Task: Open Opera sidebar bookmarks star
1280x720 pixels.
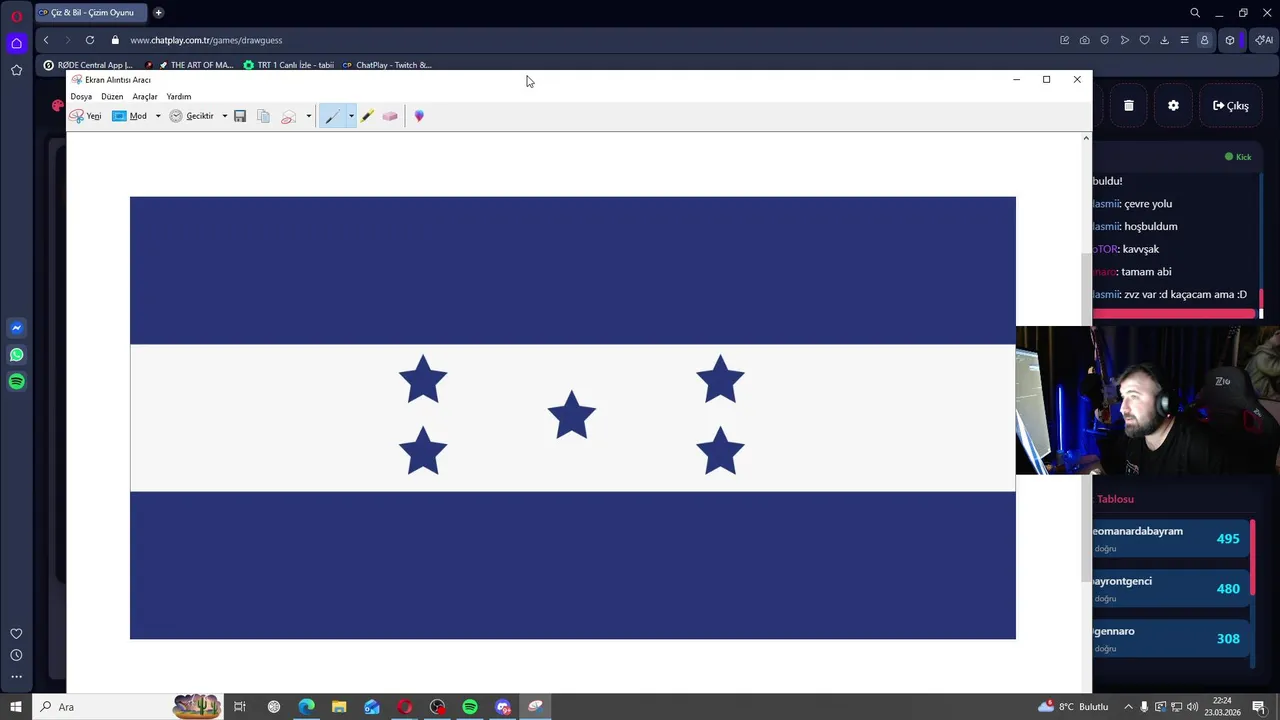Action: point(16,70)
